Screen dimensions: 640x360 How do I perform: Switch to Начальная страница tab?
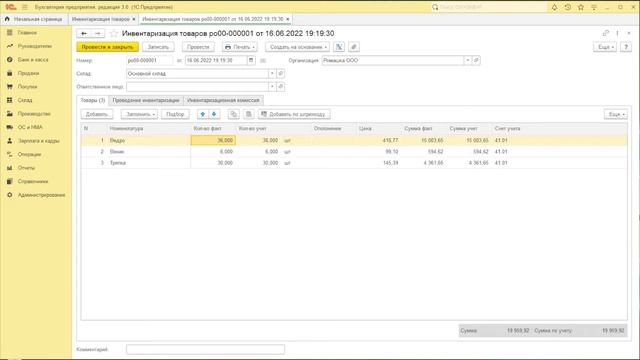(34, 19)
